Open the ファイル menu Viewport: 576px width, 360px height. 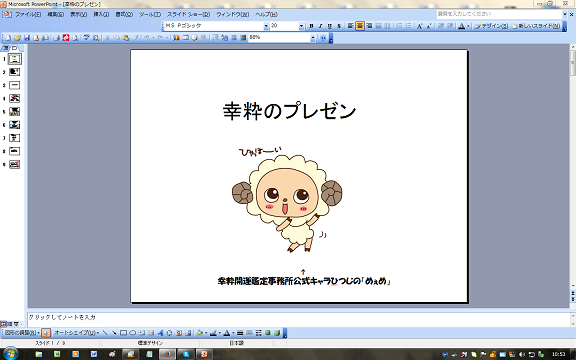coord(28,14)
